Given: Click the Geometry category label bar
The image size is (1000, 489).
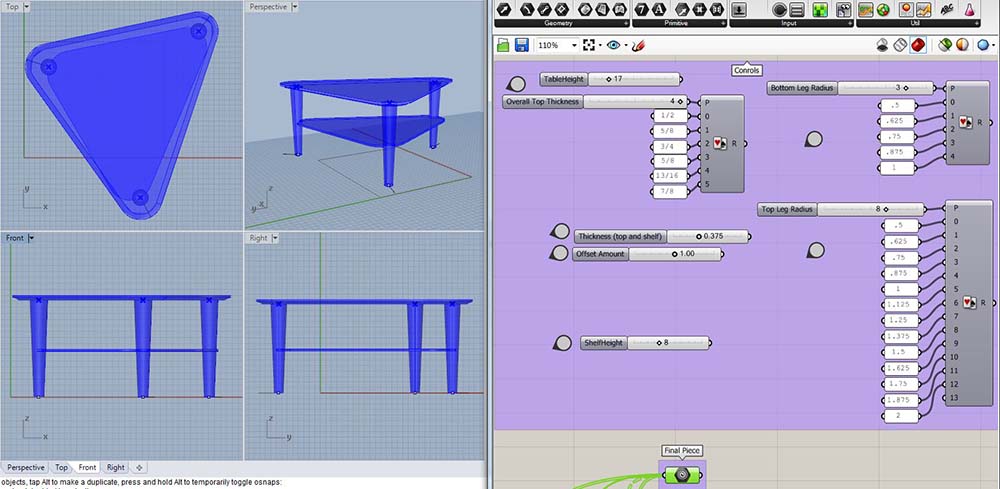Looking at the screenshot, I should (x=562, y=22).
